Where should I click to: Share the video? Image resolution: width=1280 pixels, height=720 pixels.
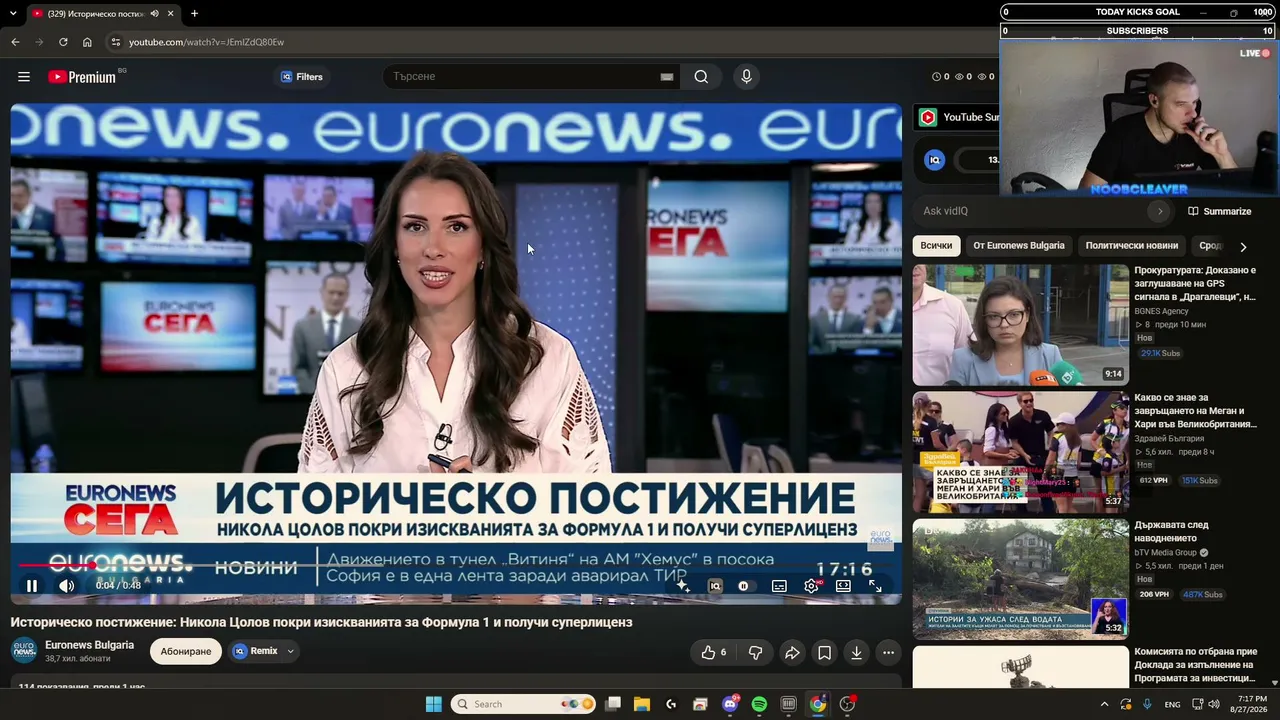coord(792,653)
